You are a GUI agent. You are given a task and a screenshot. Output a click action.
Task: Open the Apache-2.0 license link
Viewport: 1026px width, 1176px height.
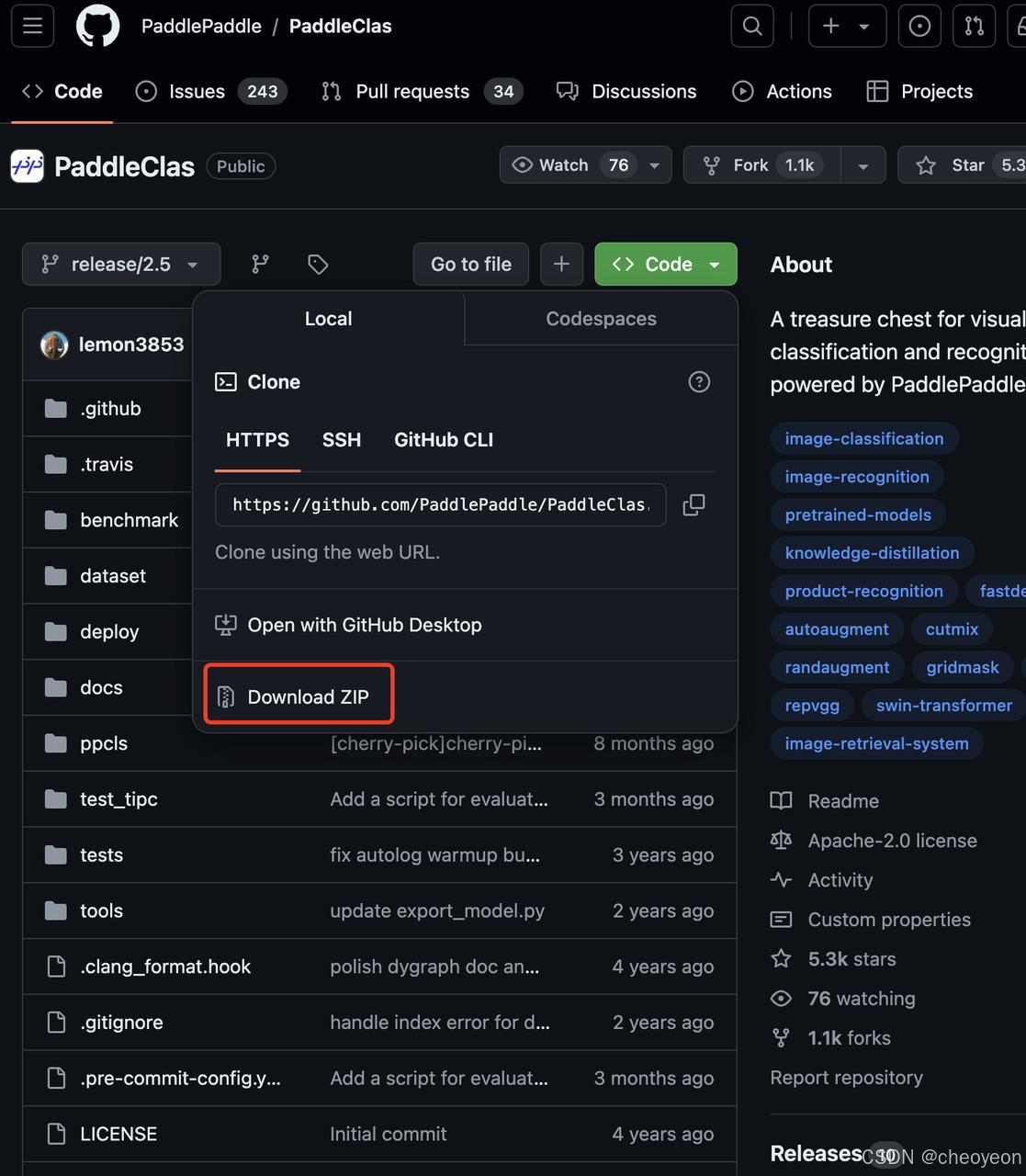pyautogui.click(x=874, y=841)
